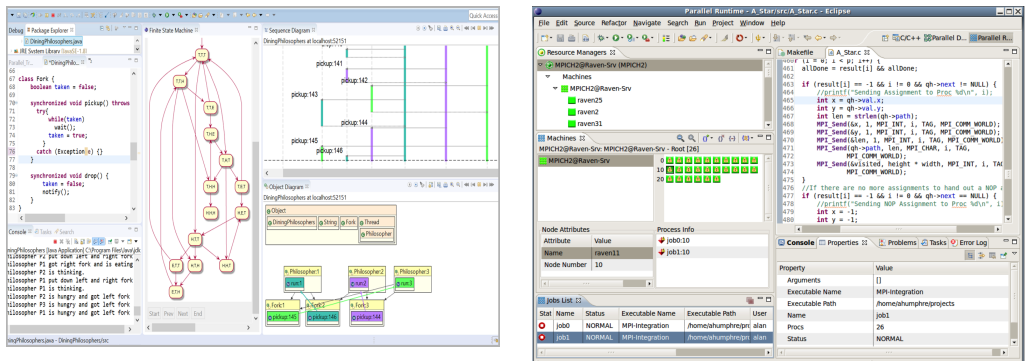Open dropdown beside New icon in Parallel Runtime
Viewport: 1031px width, 361px height.
click(551, 38)
